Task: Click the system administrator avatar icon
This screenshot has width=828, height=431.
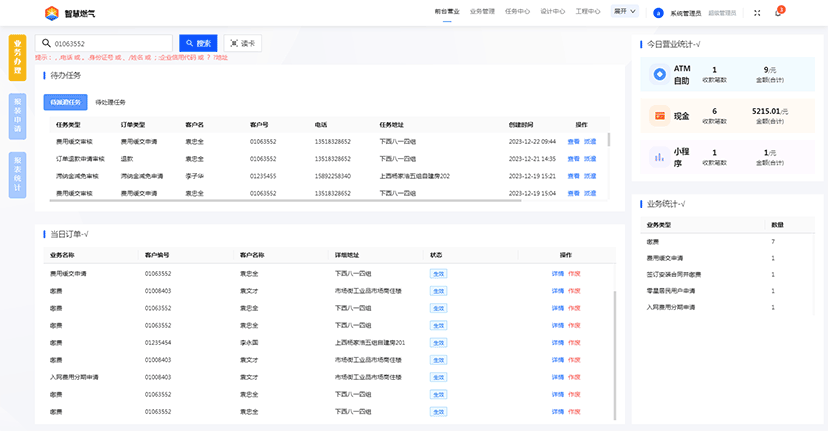Action: tap(658, 13)
